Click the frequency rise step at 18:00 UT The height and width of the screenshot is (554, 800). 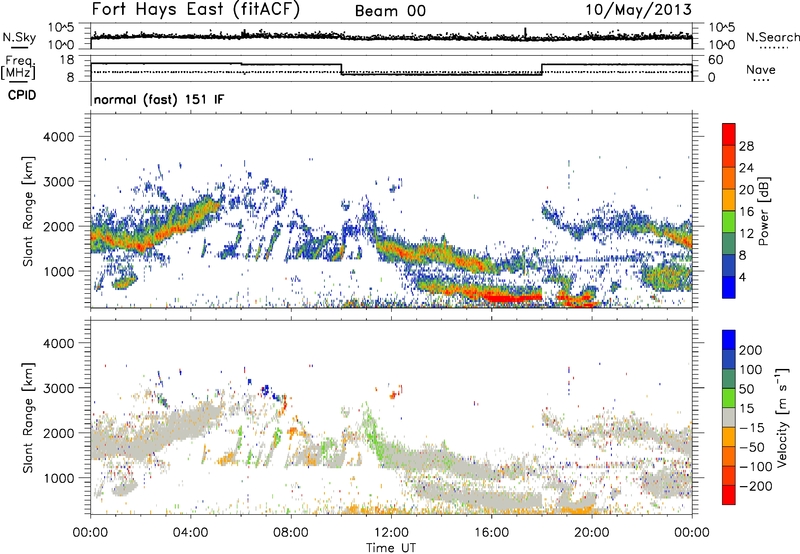tap(542, 69)
